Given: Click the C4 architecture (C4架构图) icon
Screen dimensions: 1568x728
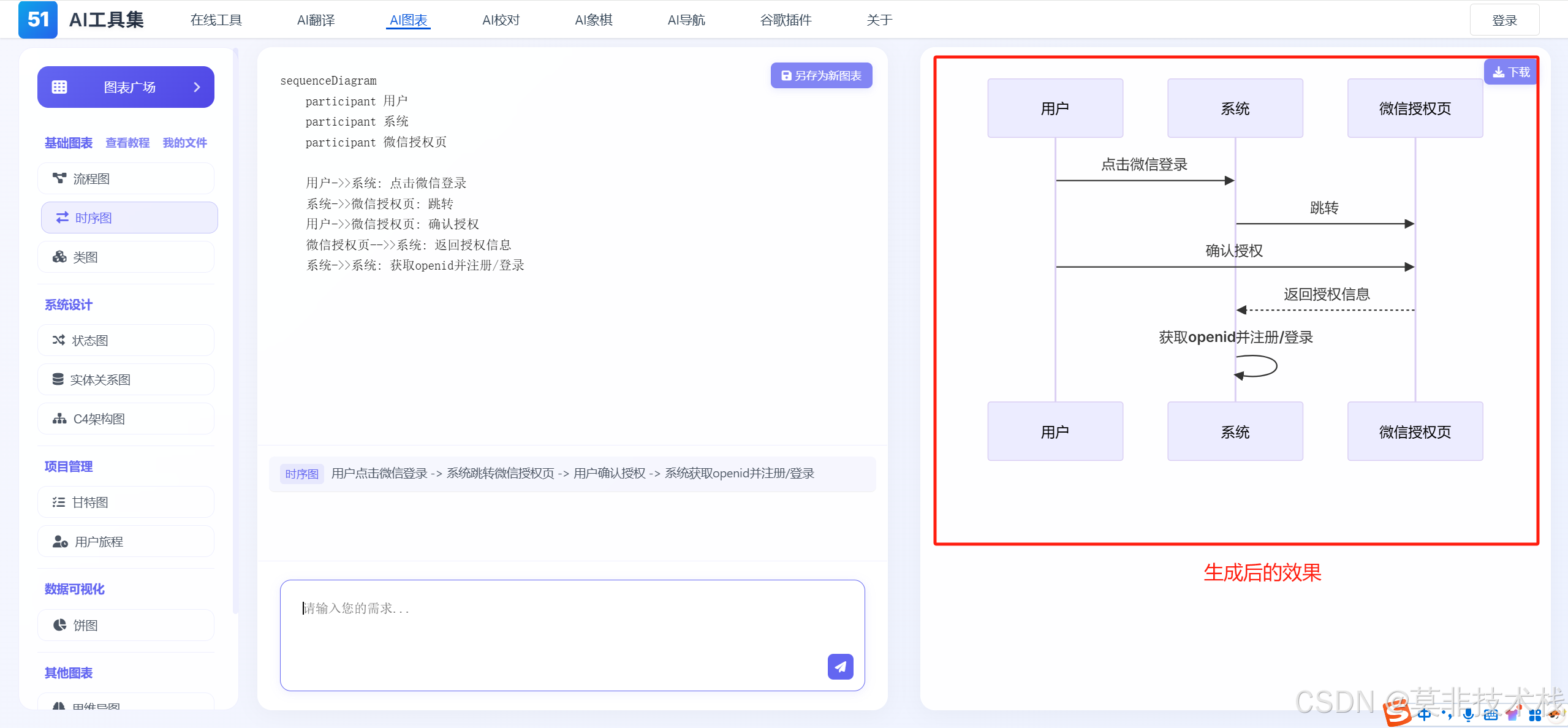Looking at the screenshot, I should tap(59, 419).
